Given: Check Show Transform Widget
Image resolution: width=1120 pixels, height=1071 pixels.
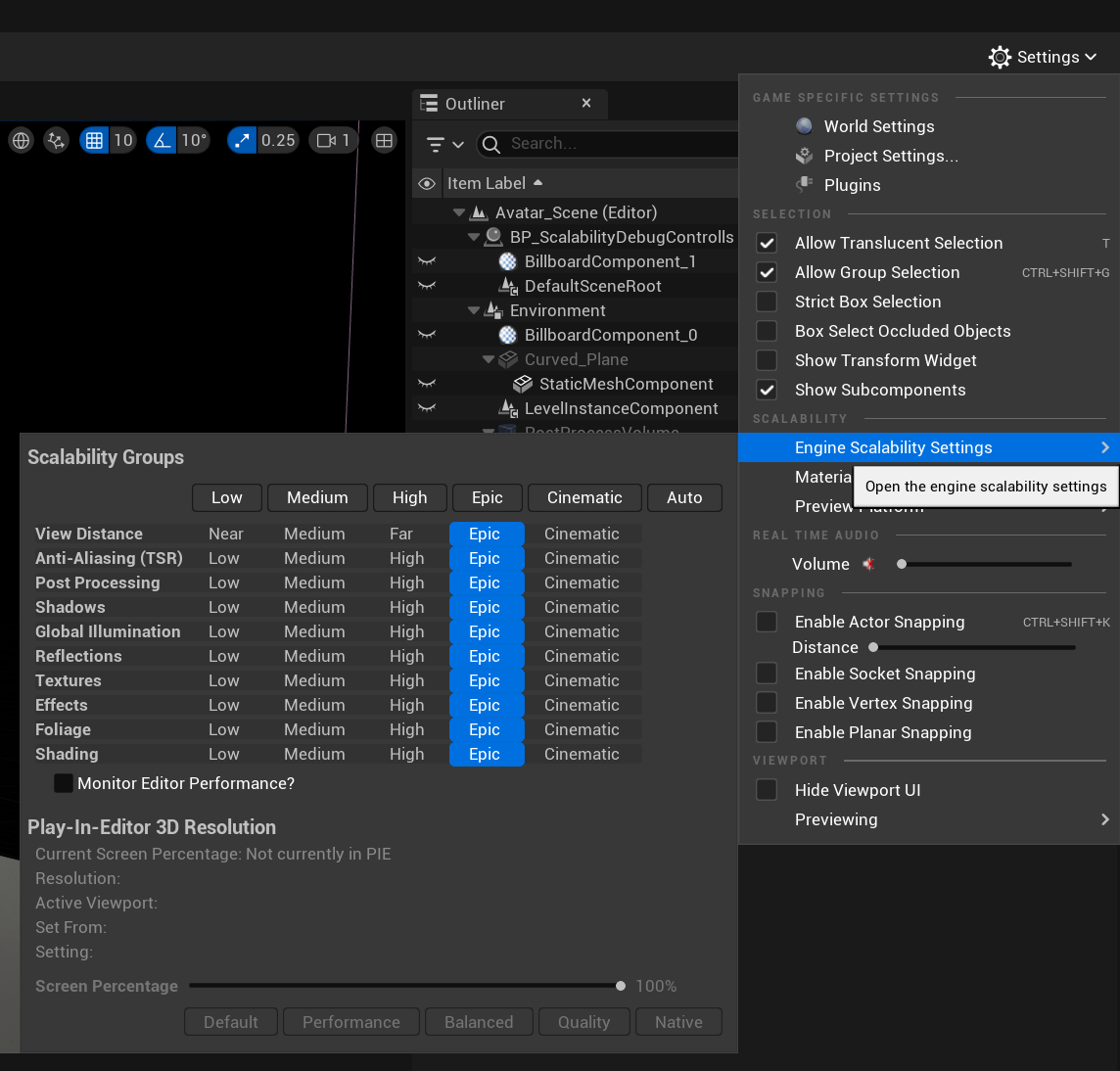Looking at the screenshot, I should click(768, 360).
